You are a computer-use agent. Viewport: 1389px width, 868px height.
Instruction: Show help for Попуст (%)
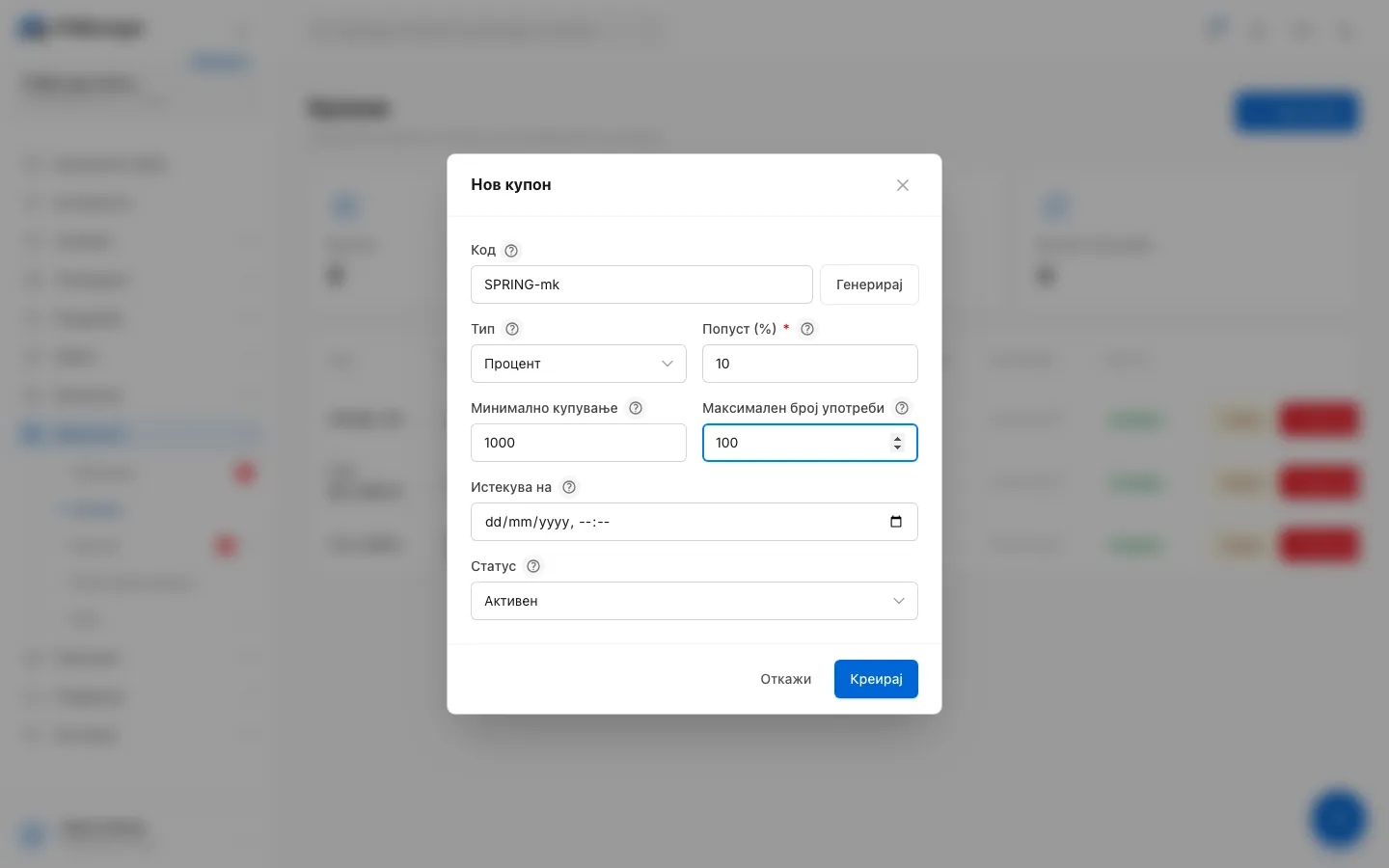point(807,329)
